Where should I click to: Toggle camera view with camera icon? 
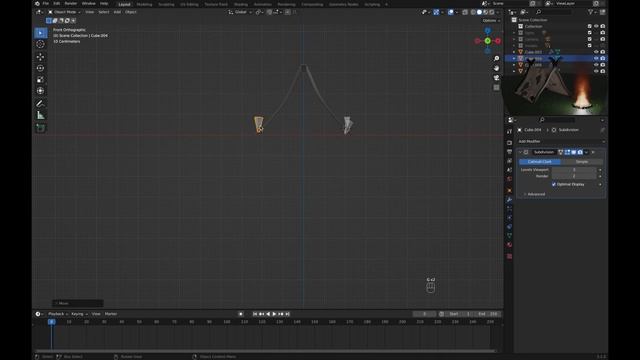(496, 78)
